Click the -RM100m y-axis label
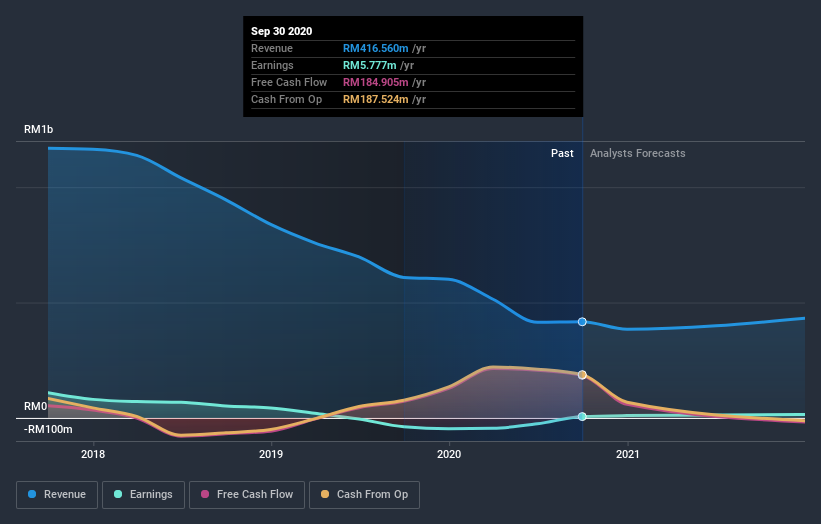821x524 pixels. pos(48,429)
